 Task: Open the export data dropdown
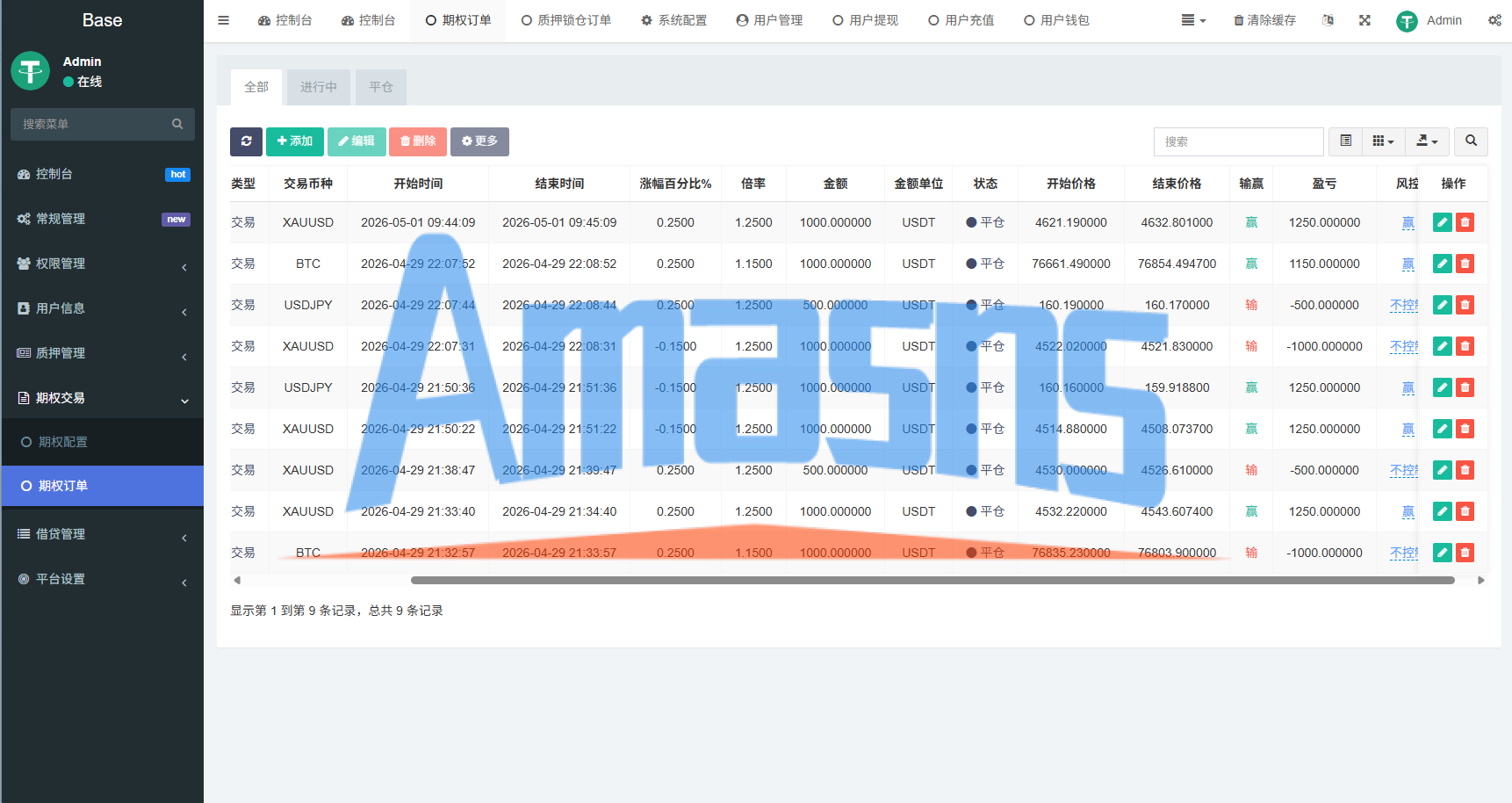pos(1427,141)
